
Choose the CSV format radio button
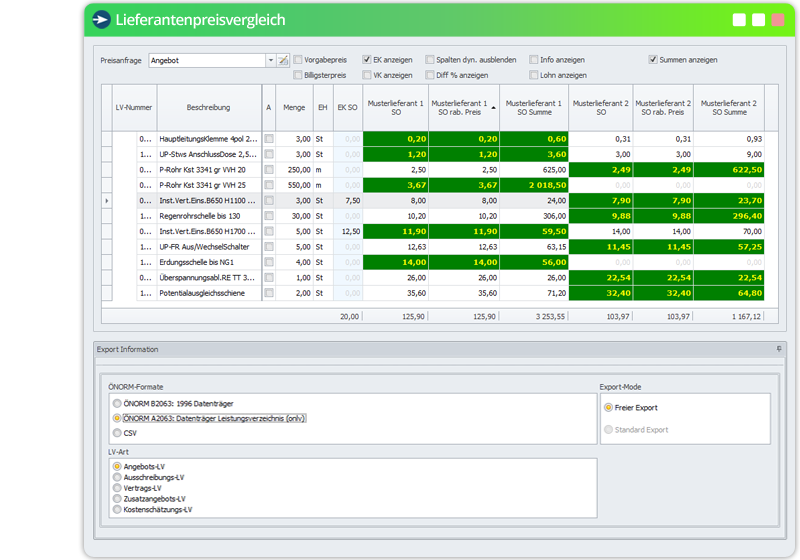click(x=117, y=433)
